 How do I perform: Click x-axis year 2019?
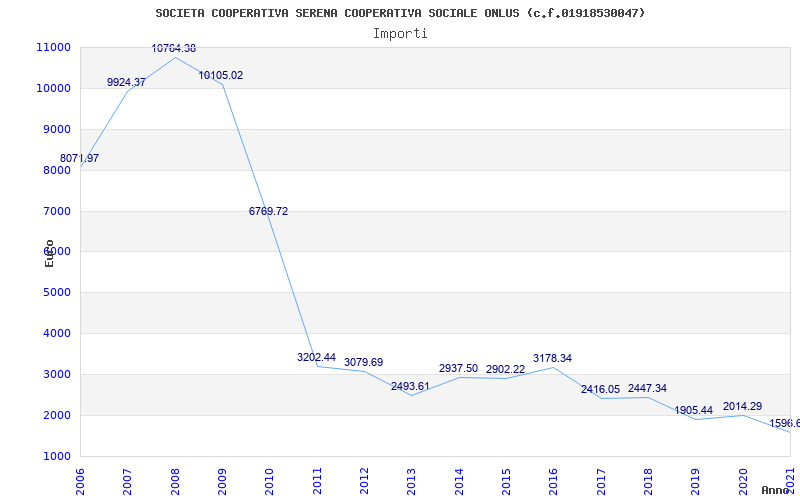(x=696, y=482)
